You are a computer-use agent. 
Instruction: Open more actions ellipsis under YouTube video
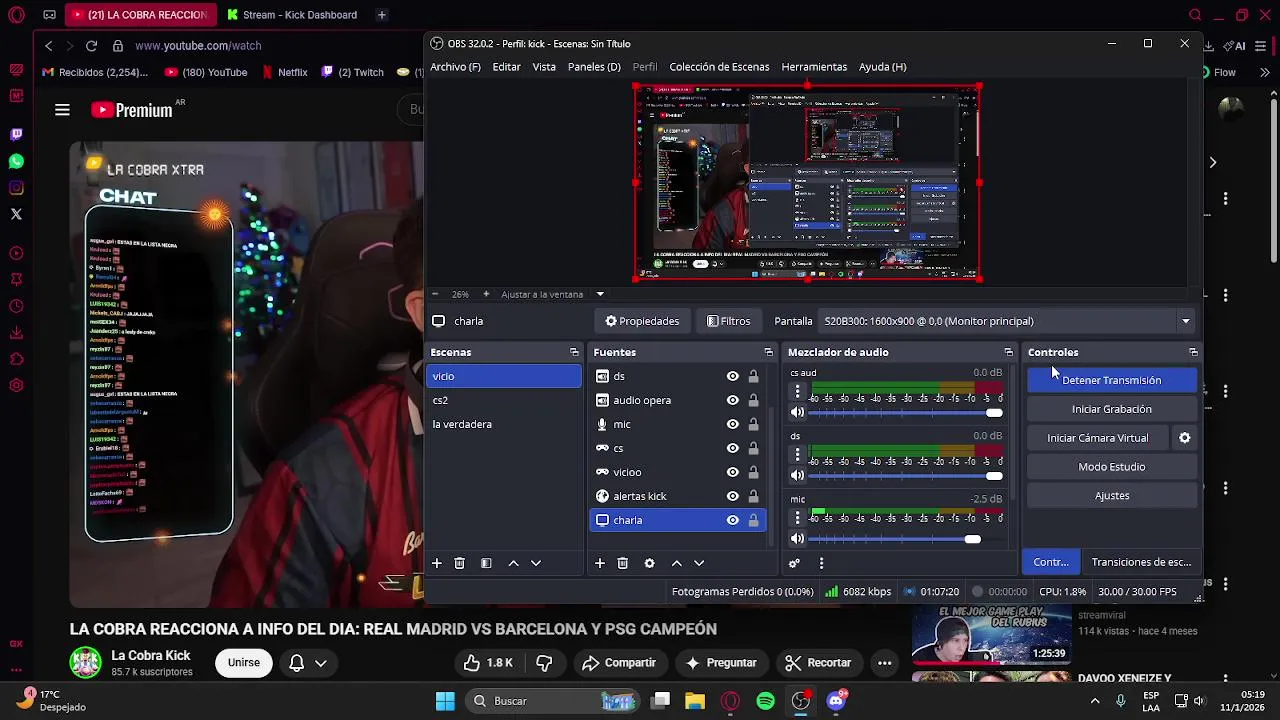[884, 662]
